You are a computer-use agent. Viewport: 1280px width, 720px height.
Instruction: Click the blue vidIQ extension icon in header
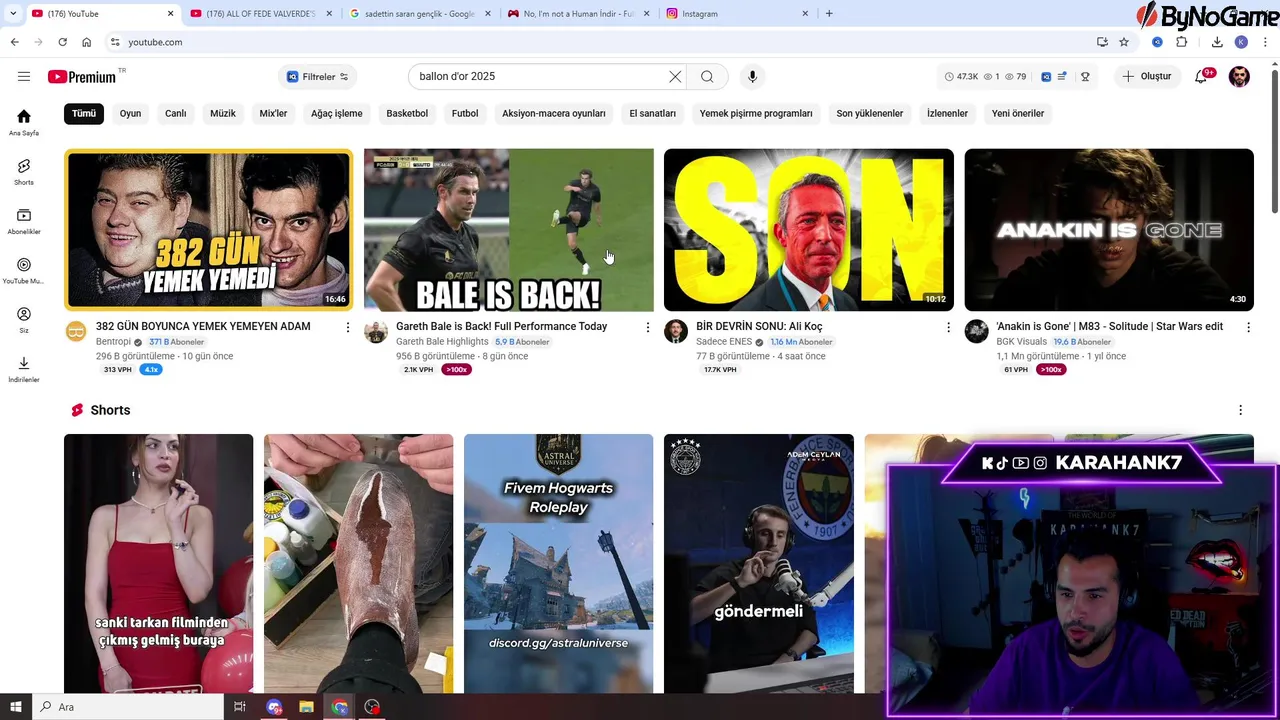(x=1046, y=77)
